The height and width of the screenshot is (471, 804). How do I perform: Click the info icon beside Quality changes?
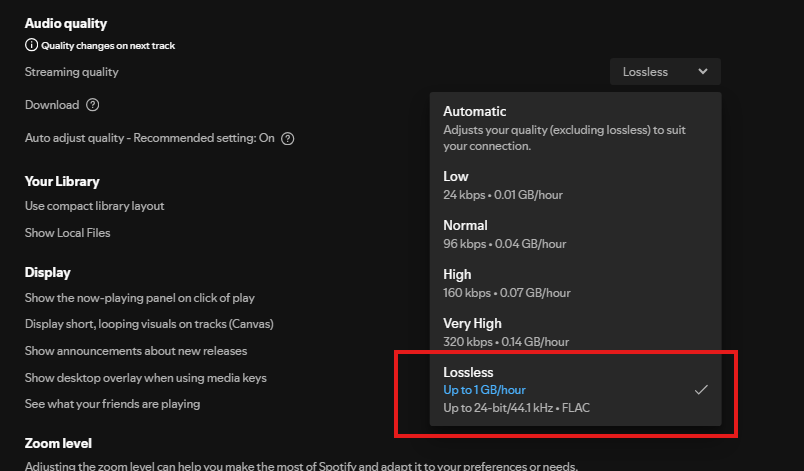coord(31,45)
